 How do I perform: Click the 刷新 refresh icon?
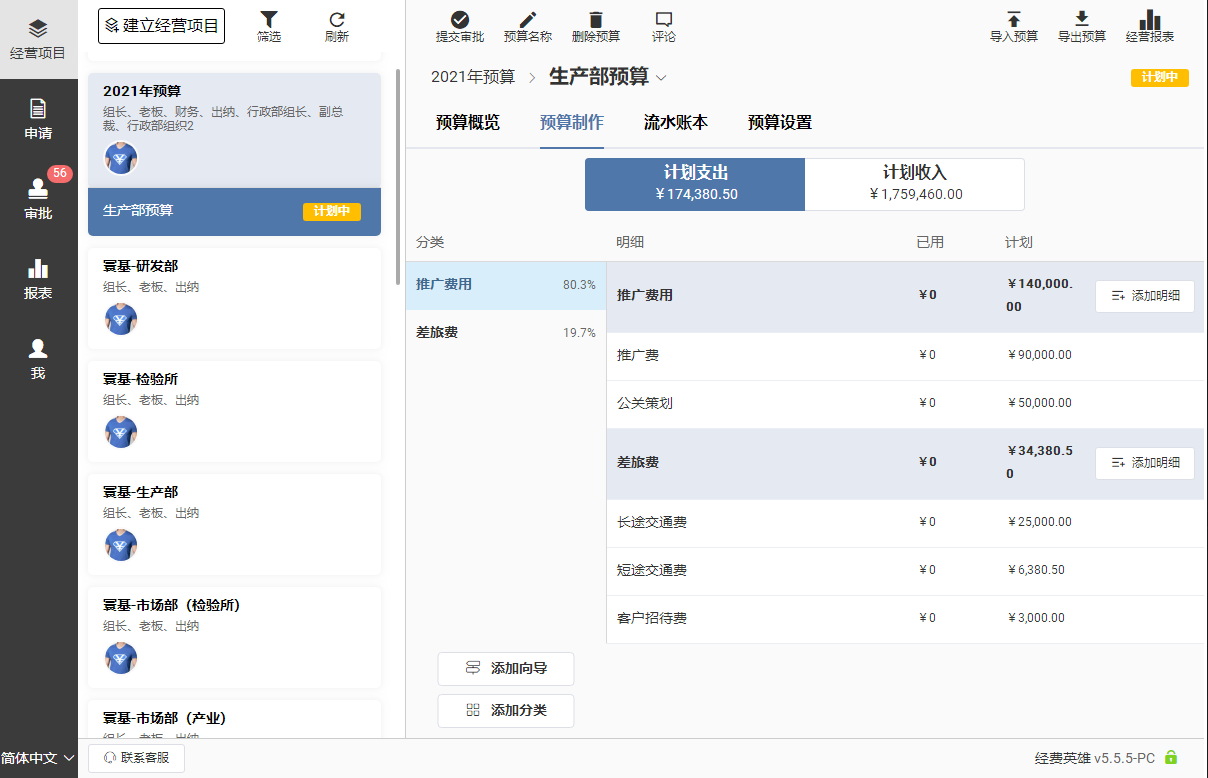tap(337, 20)
